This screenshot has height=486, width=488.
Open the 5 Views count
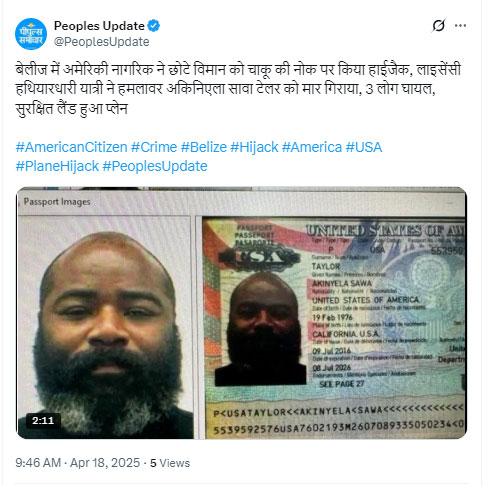point(170,463)
